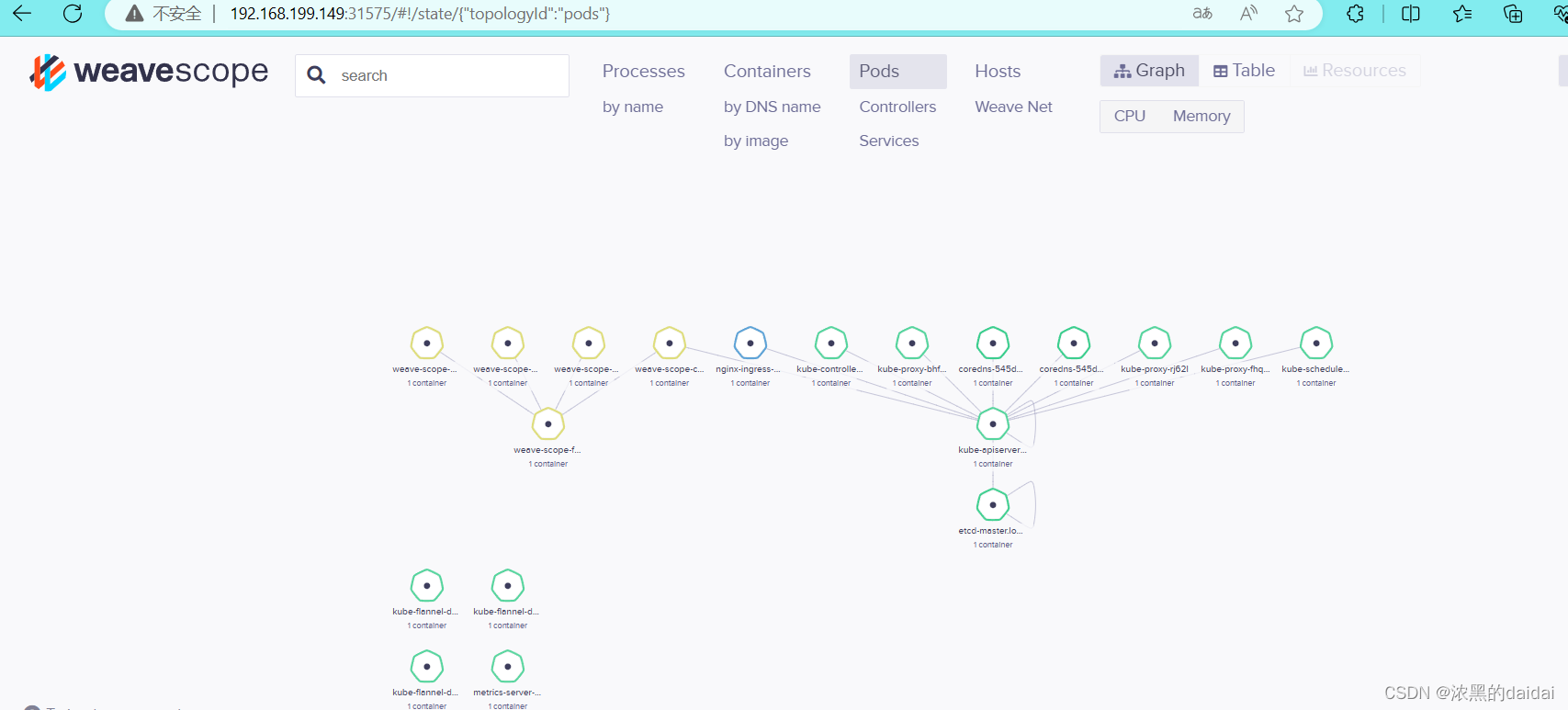The width and height of the screenshot is (1568, 710).
Task: Switch to Graph view mode
Action: click(x=1149, y=71)
